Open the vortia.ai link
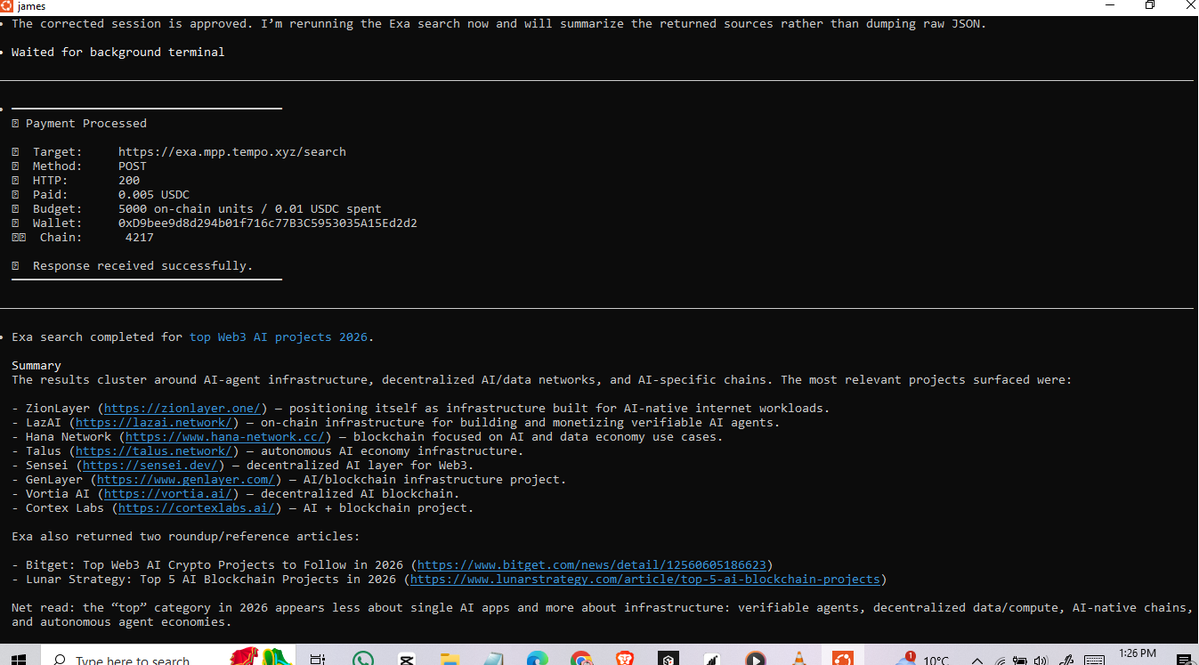 click(x=167, y=494)
